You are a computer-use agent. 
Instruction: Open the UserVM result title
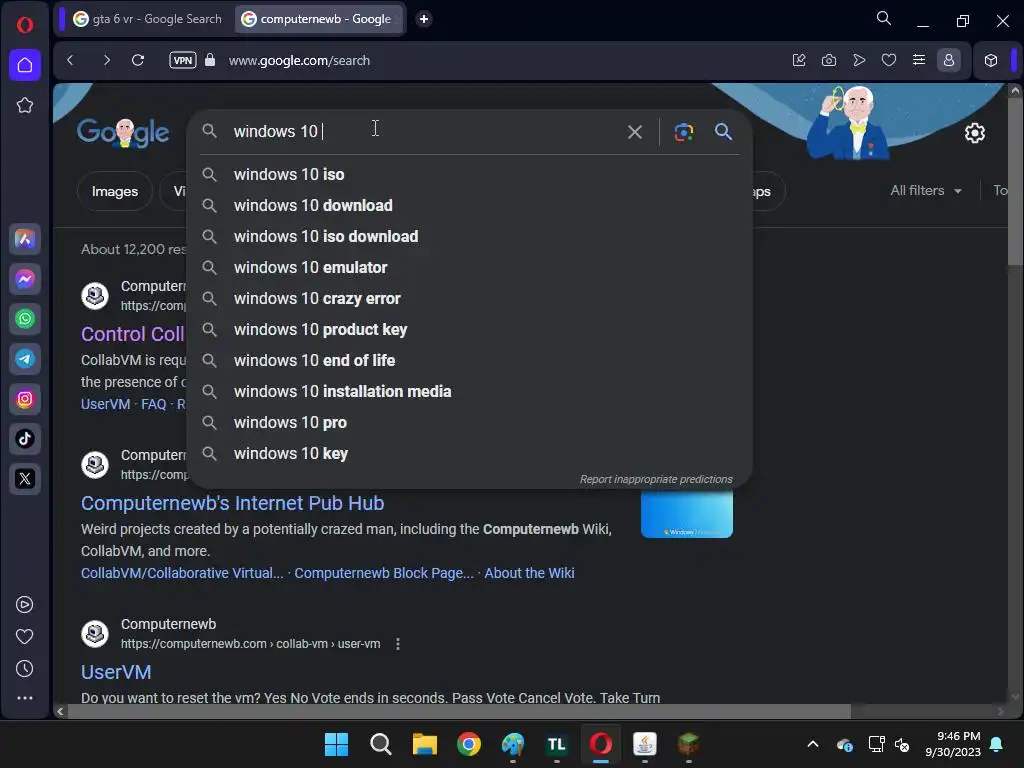(116, 672)
